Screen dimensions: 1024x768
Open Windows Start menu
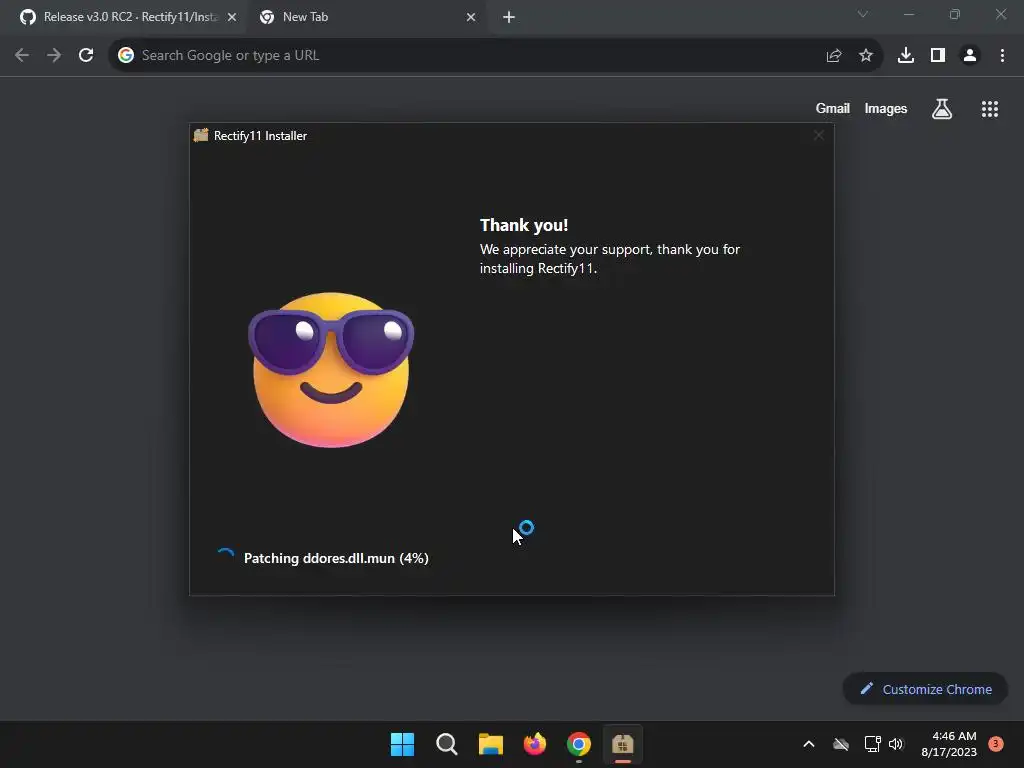point(402,744)
